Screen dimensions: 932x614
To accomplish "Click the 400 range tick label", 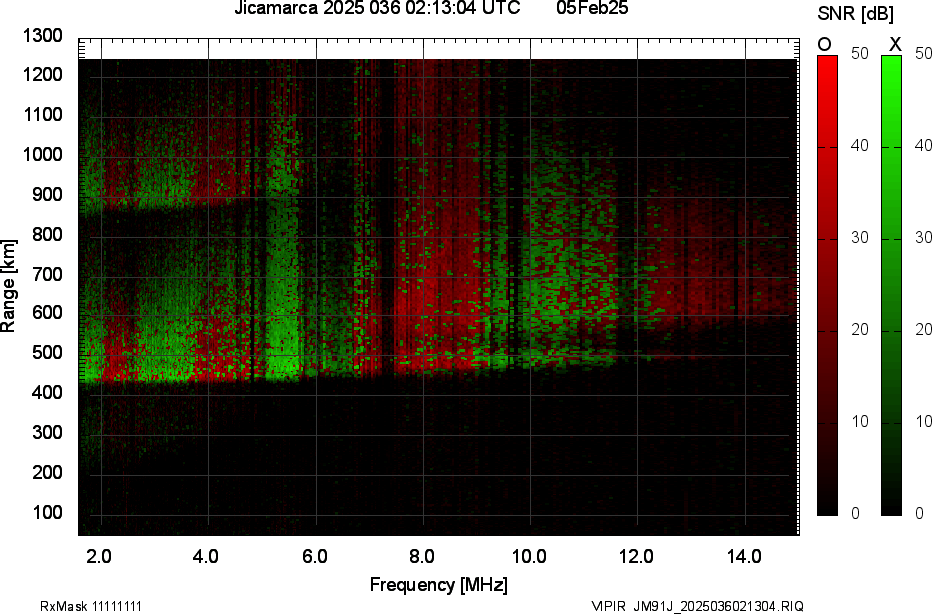I will pos(47,393).
